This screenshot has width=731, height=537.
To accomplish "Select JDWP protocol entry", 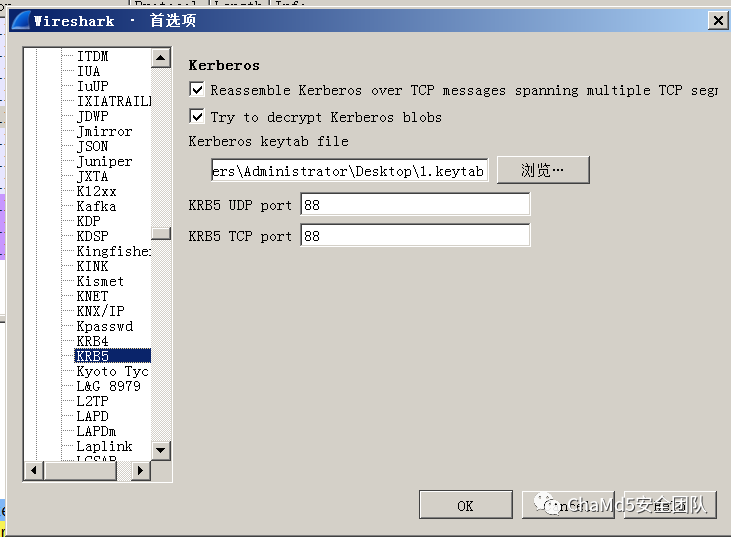I will [x=92, y=116].
